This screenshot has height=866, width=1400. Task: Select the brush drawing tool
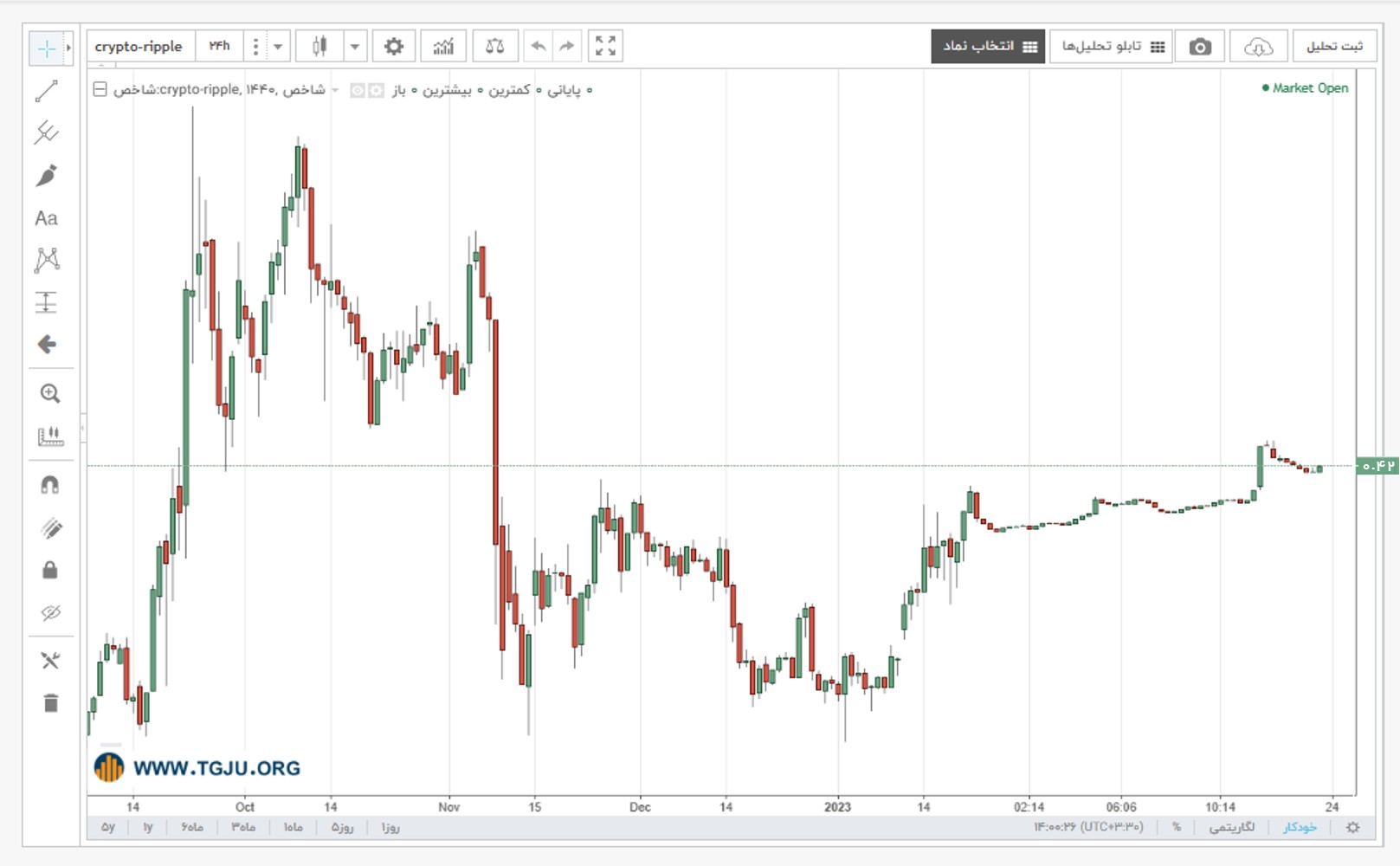[x=47, y=175]
